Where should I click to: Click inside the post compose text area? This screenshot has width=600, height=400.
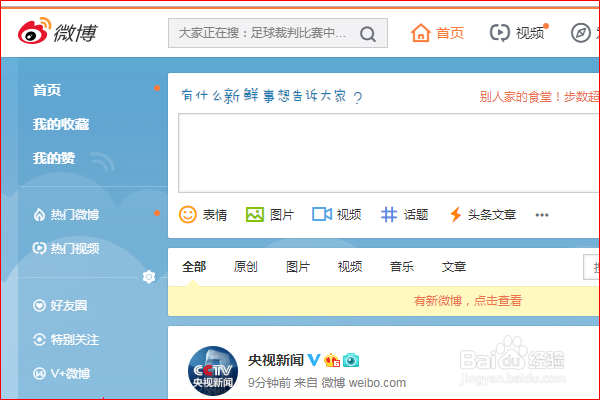click(389, 153)
